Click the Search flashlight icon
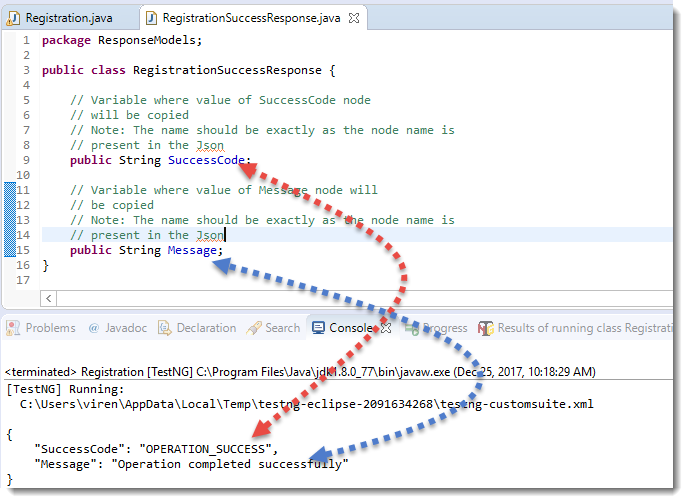 (254, 328)
